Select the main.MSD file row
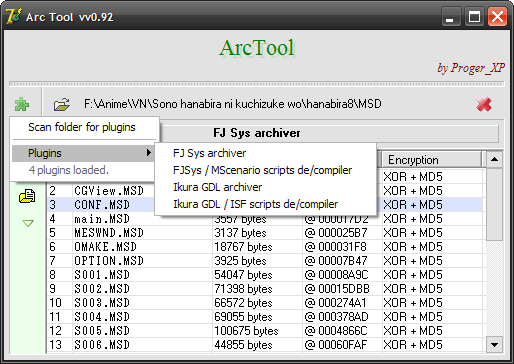This screenshot has height=364, width=514. click(x=265, y=219)
